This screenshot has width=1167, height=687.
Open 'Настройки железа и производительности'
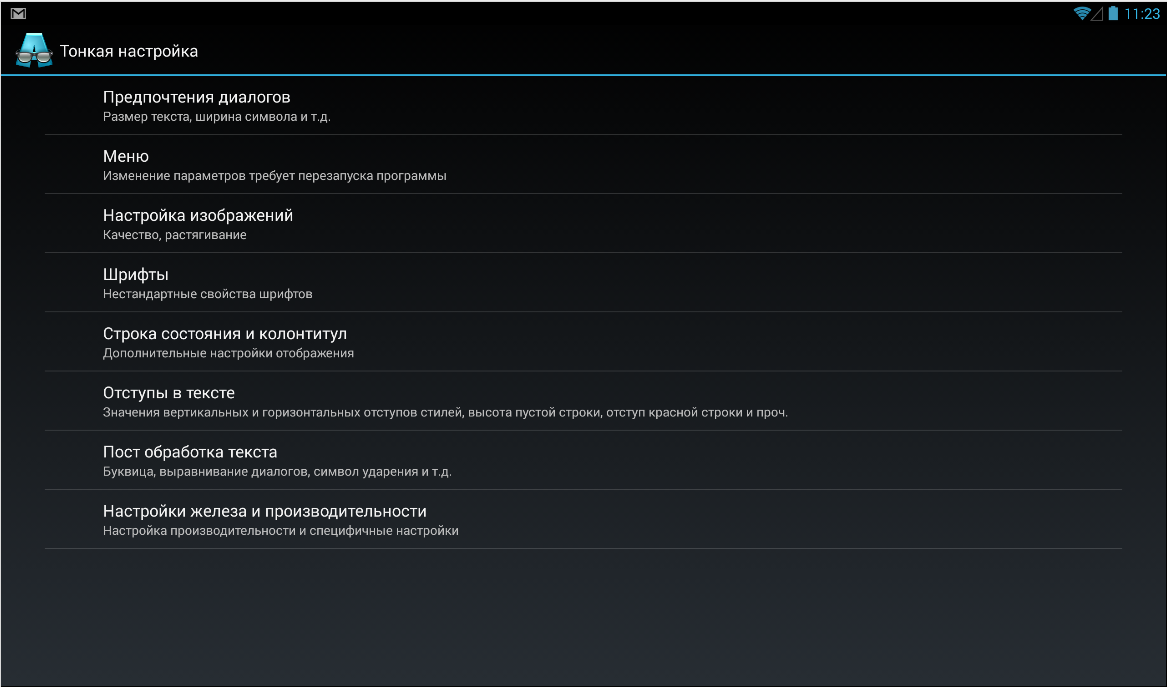(x=265, y=511)
